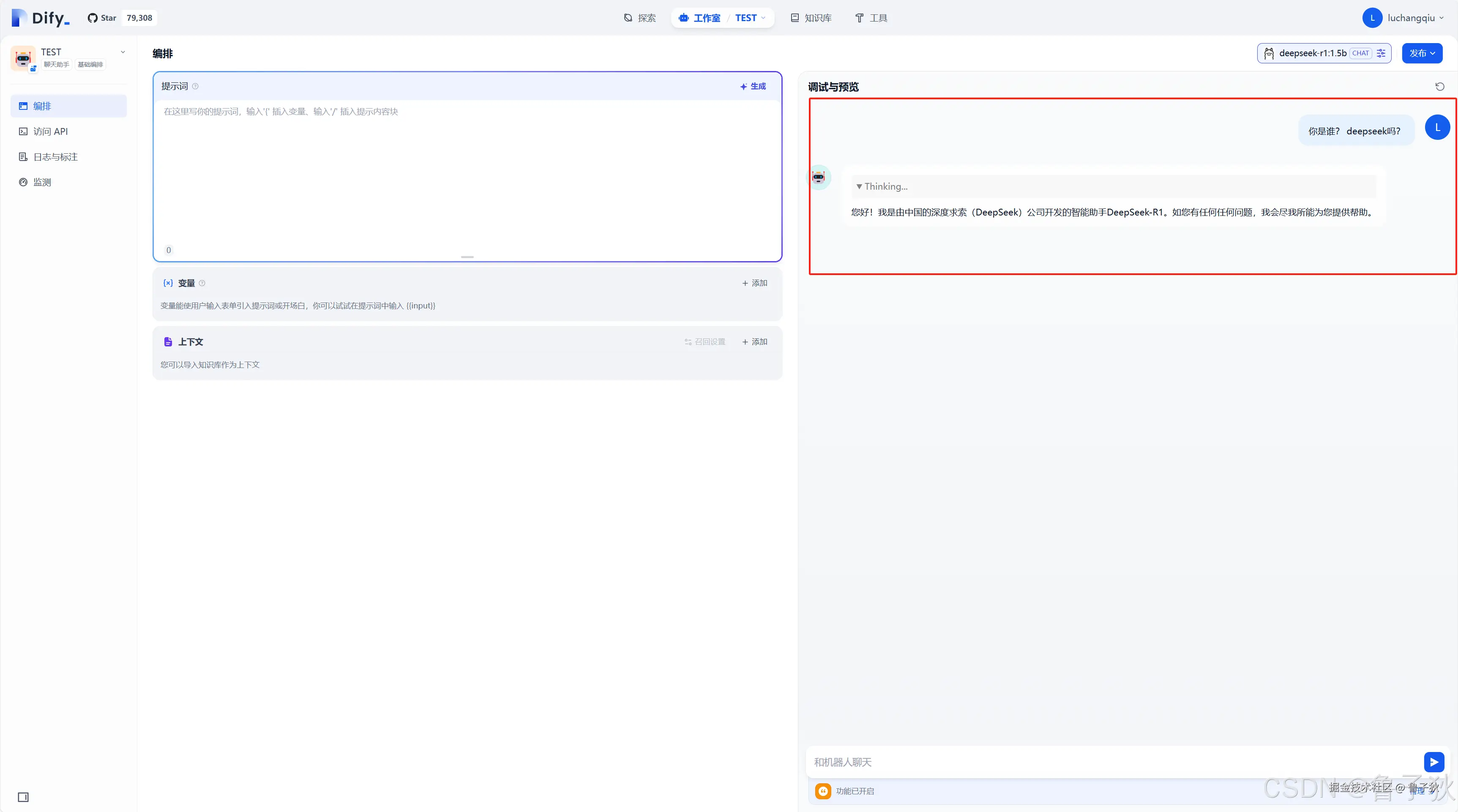This screenshot has height=812, width=1458.
Task: Click 添加 in the 变量 section
Action: pos(754,283)
